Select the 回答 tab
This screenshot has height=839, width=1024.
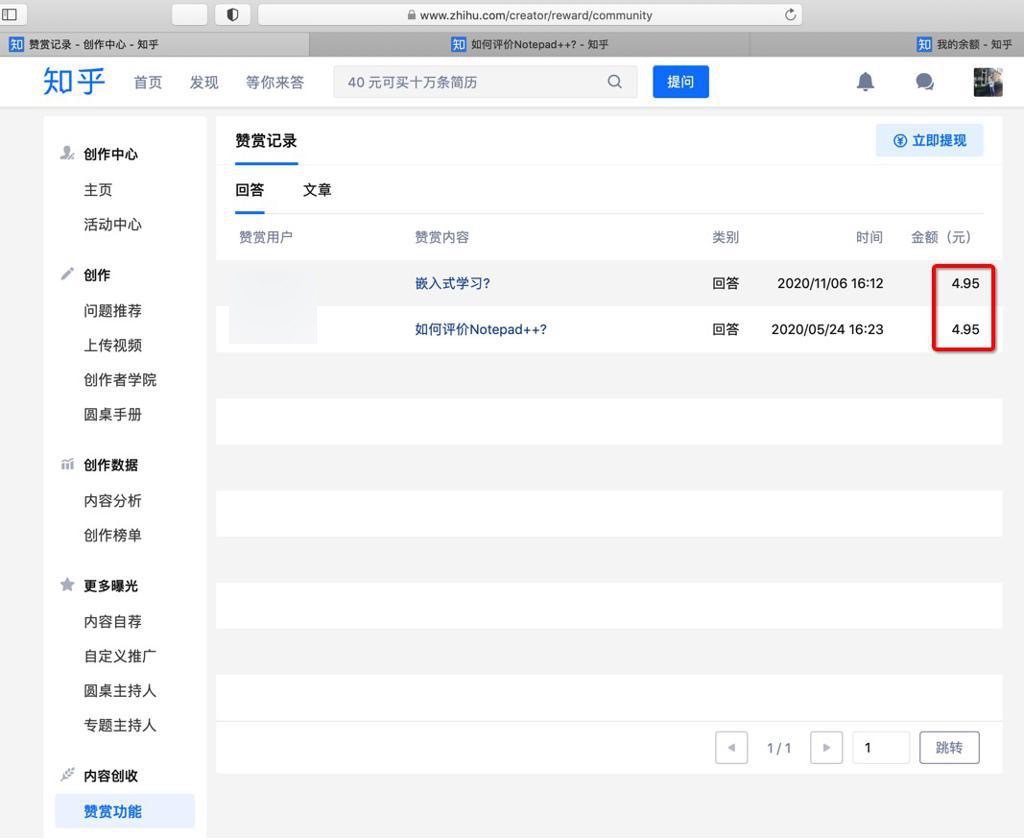249,190
